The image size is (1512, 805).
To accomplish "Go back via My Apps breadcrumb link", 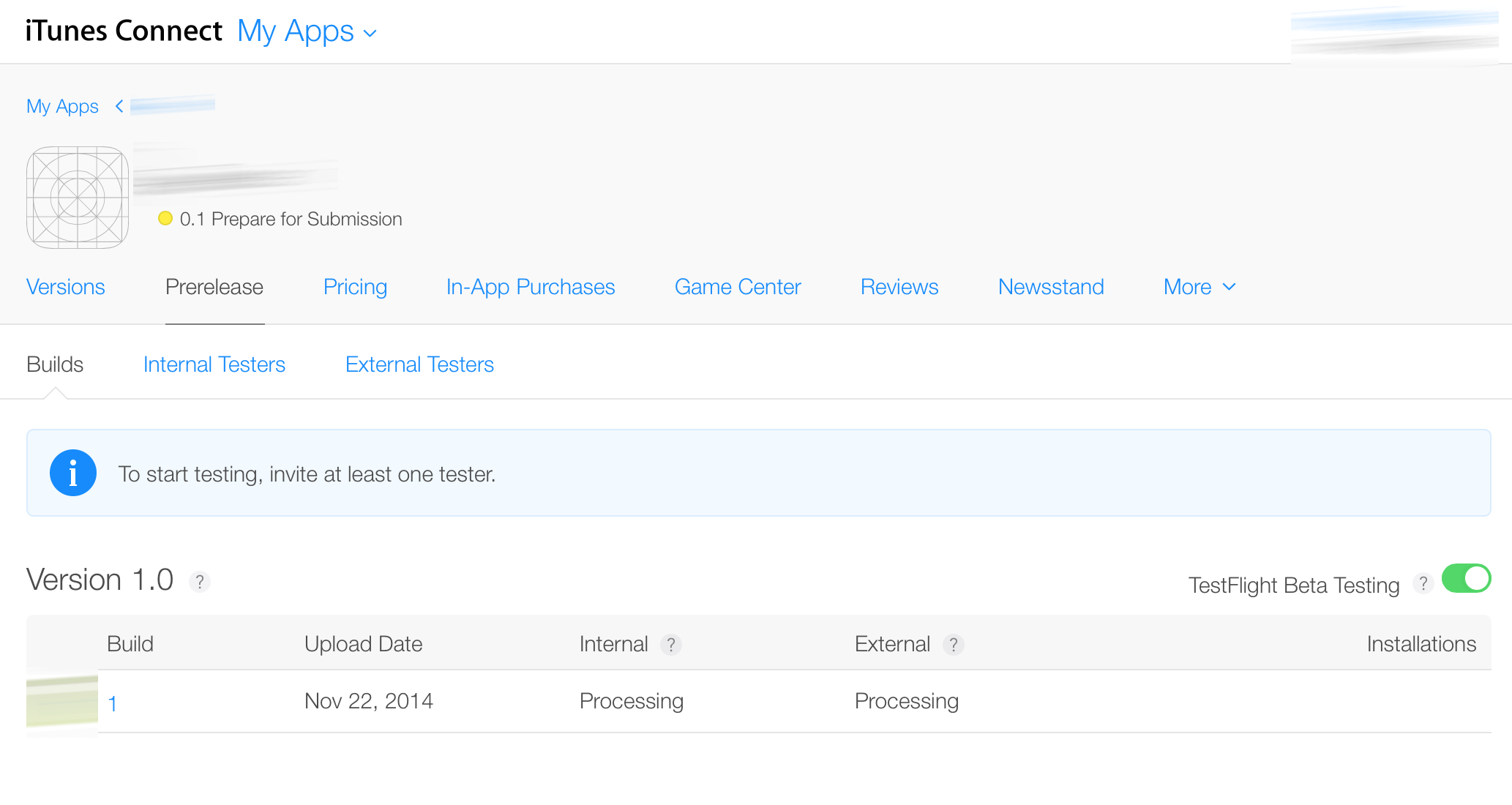I will pyautogui.click(x=62, y=107).
